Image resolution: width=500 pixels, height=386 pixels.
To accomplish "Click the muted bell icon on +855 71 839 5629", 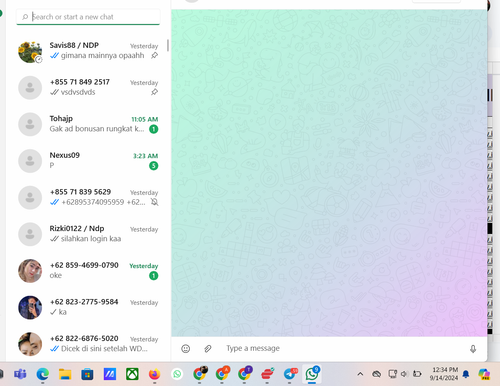I will 154,202.
